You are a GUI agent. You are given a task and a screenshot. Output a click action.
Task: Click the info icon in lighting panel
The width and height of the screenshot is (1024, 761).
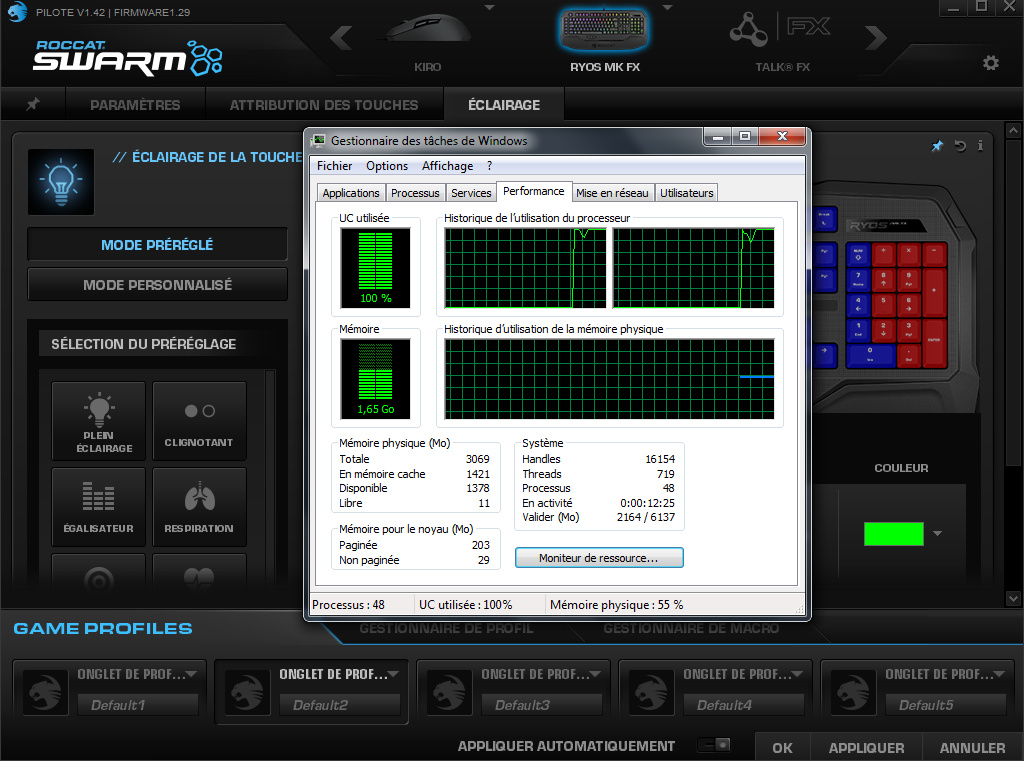[x=980, y=146]
